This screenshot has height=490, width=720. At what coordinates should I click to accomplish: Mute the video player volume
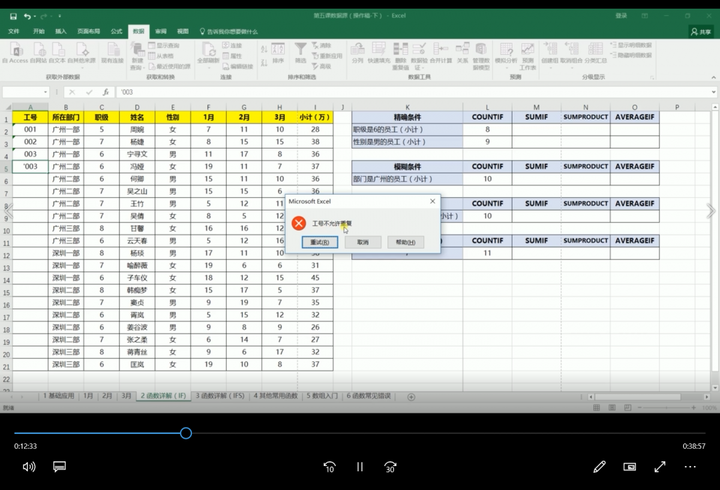coord(29,467)
